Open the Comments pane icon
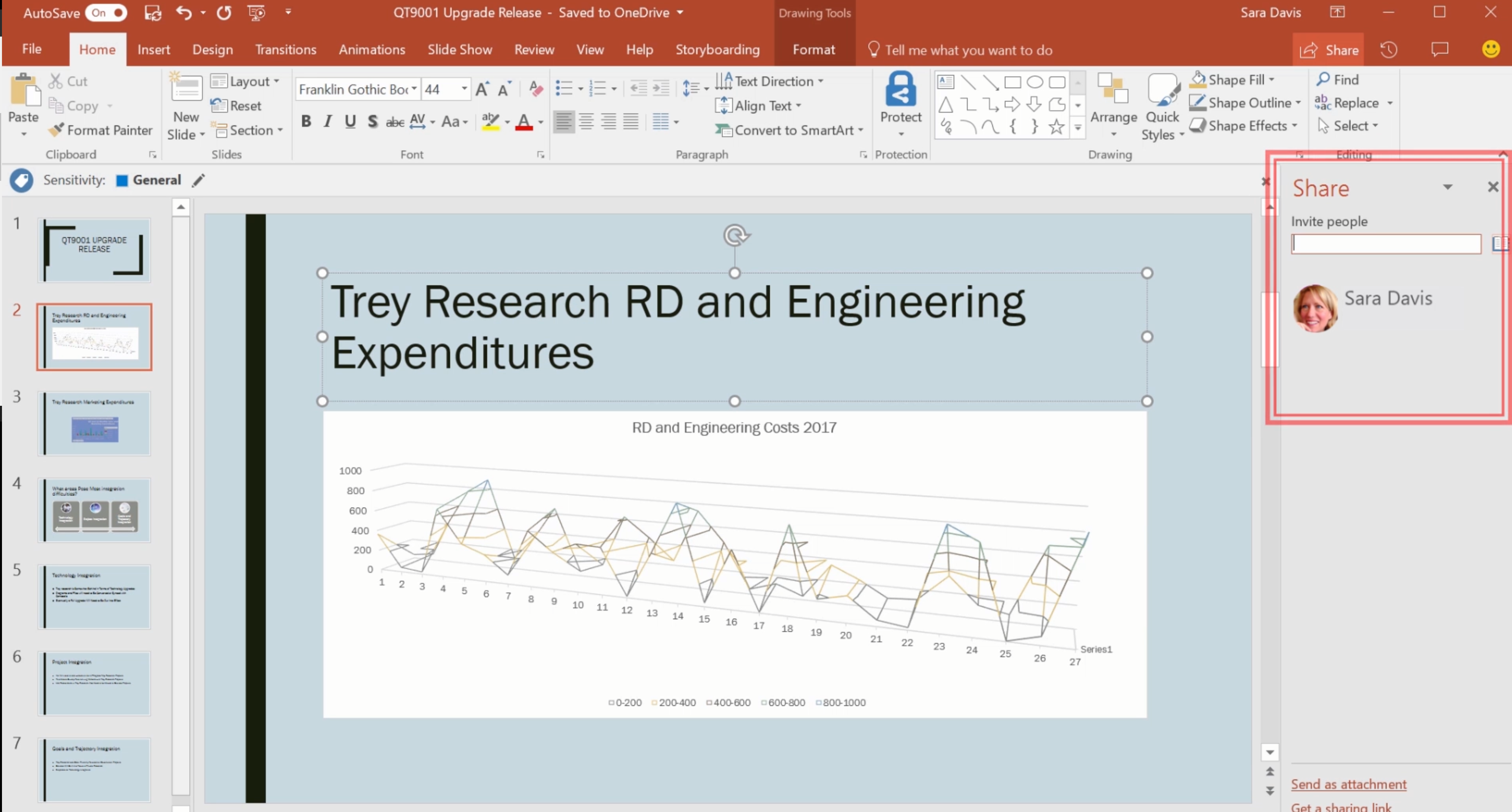Image resolution: width=1512 pixels, height=812 pixels. tap(1440, 50)
